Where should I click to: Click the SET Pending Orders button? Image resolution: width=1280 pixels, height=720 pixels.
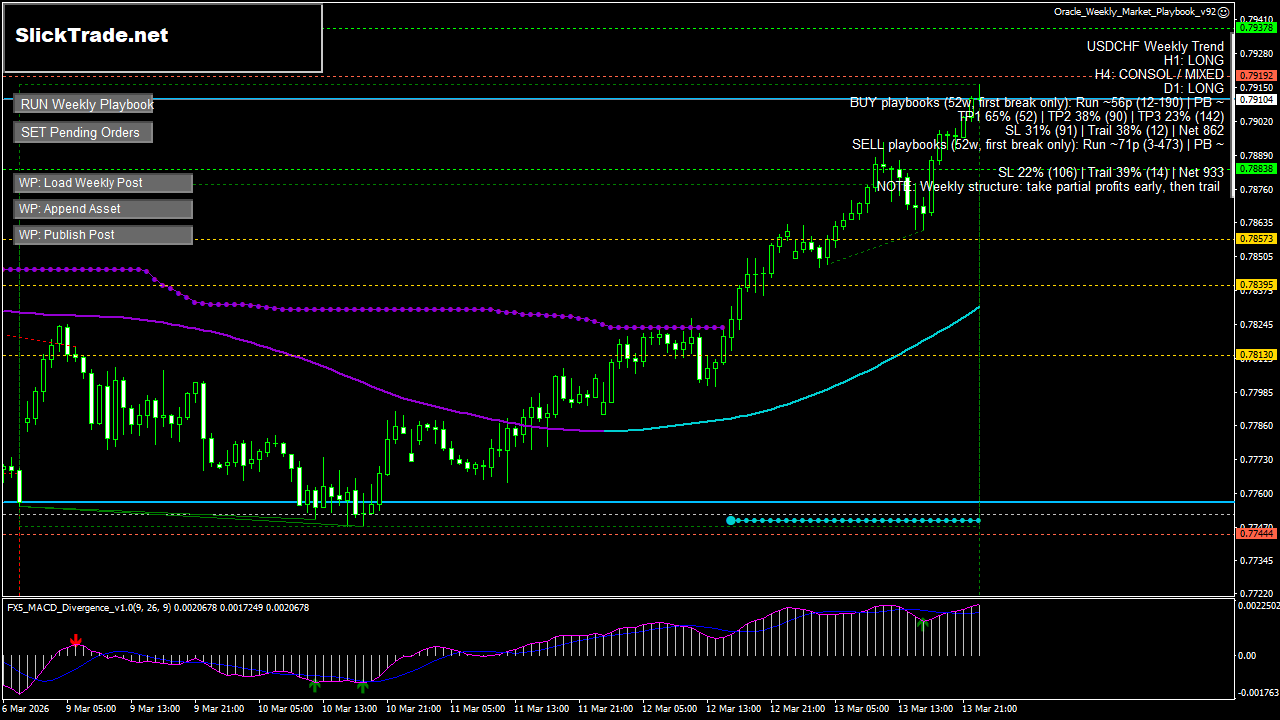coord(84,132)
